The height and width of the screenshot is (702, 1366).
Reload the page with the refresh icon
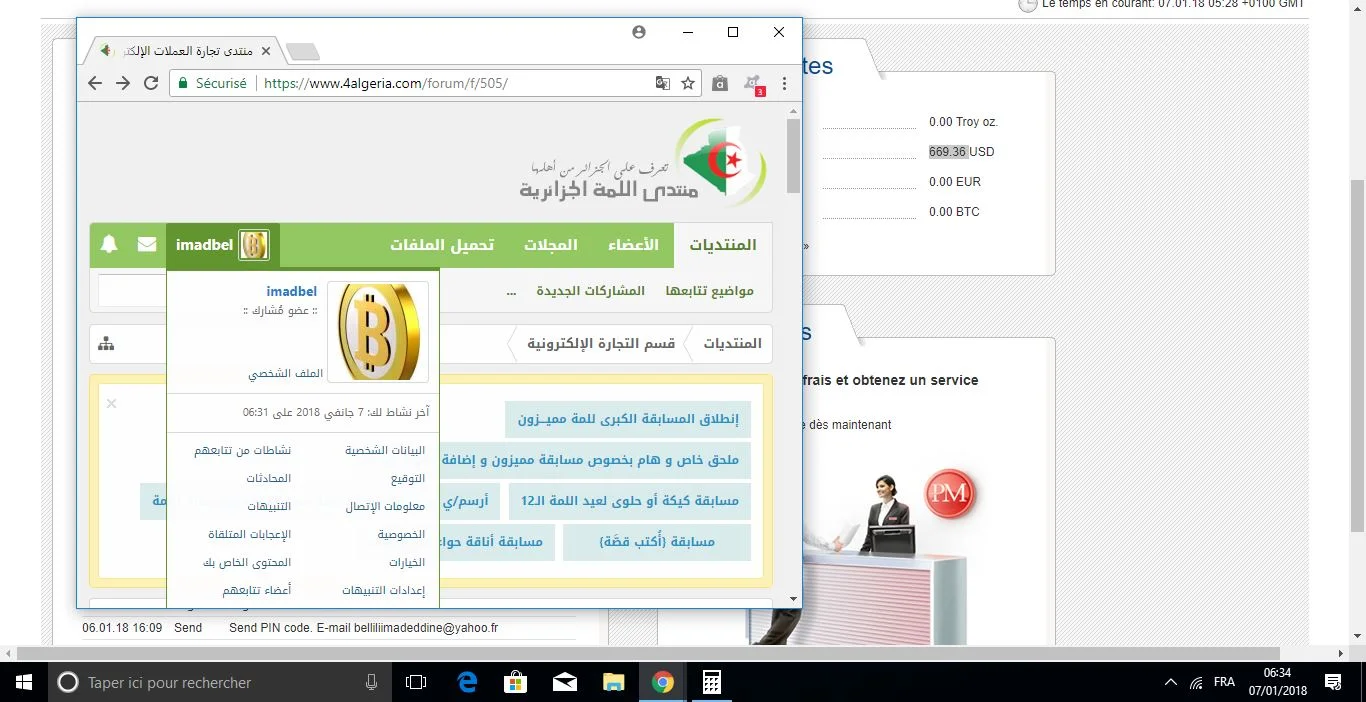[151, 83]
